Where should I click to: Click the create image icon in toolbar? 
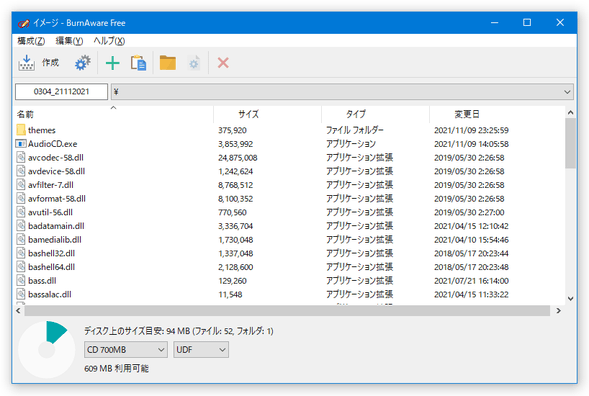tap(27, 63)
